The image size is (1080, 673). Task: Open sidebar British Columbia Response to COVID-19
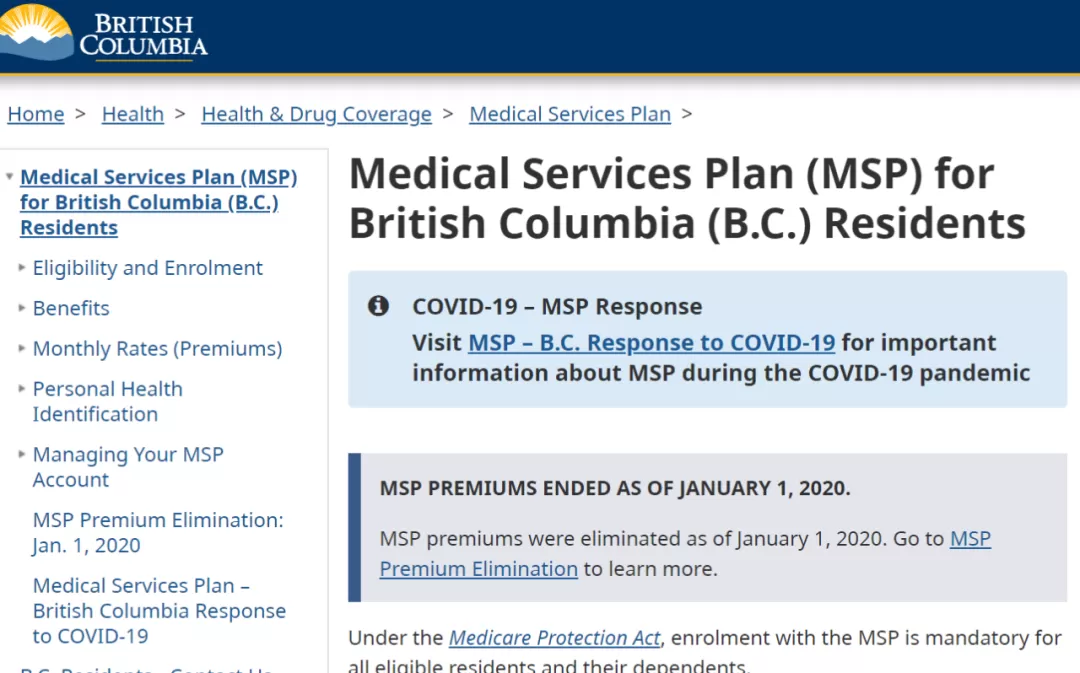(x=159, y=610)
